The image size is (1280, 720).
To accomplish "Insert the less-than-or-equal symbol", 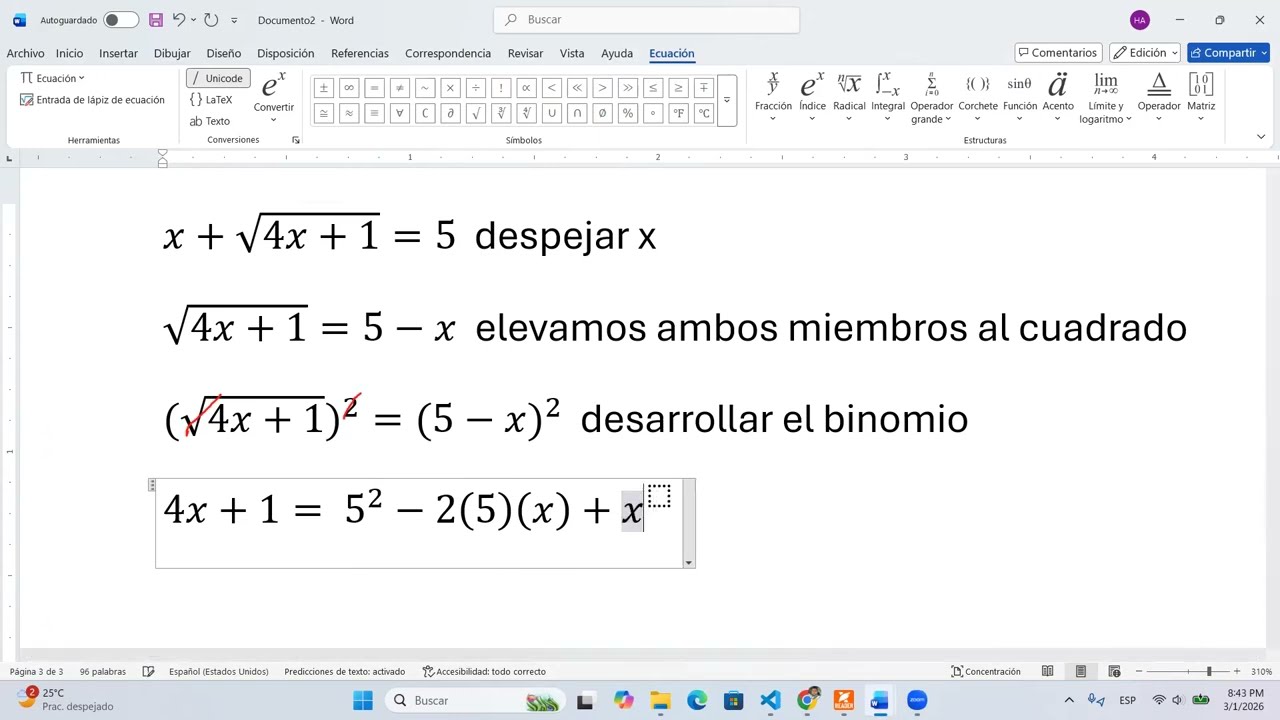I will coord(653,88).
